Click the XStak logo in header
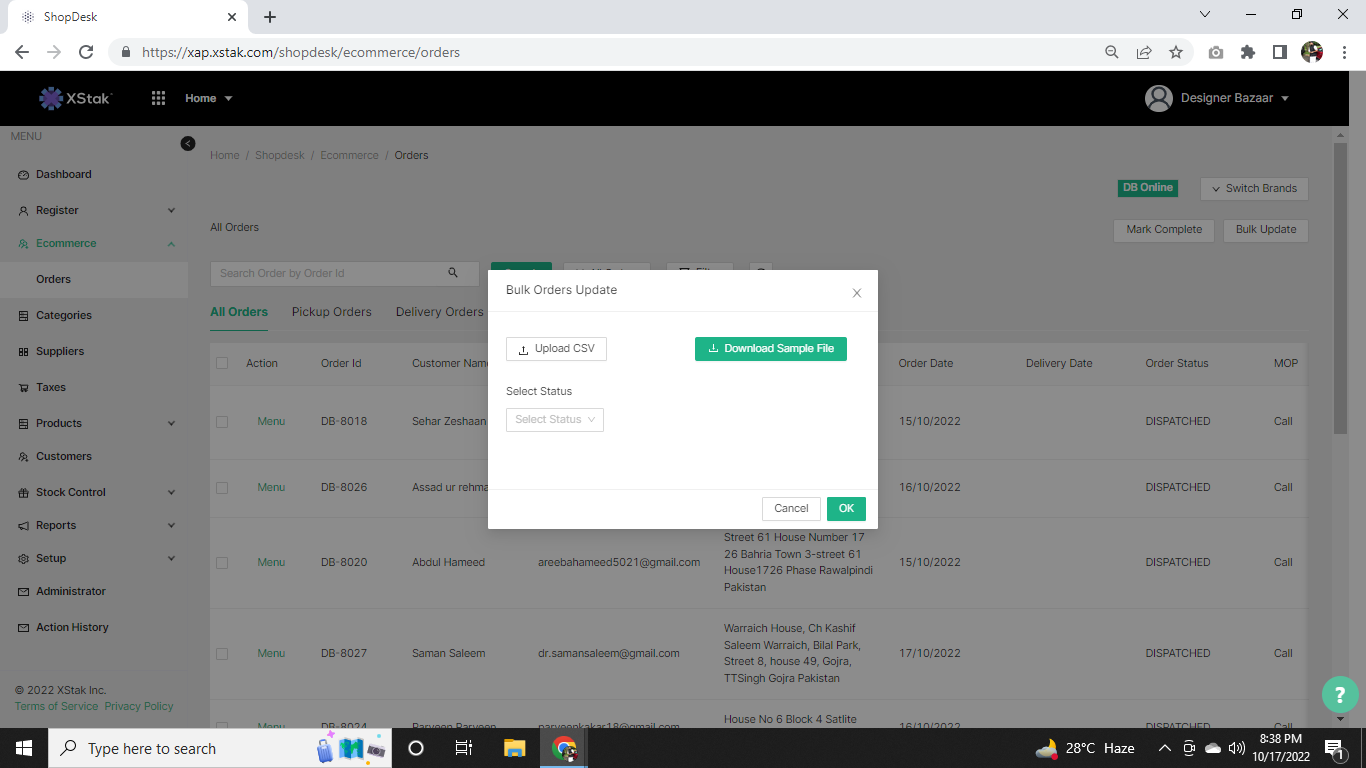Image resolution: width=1366 pixels, height=768 pixels. click(75, 98)
